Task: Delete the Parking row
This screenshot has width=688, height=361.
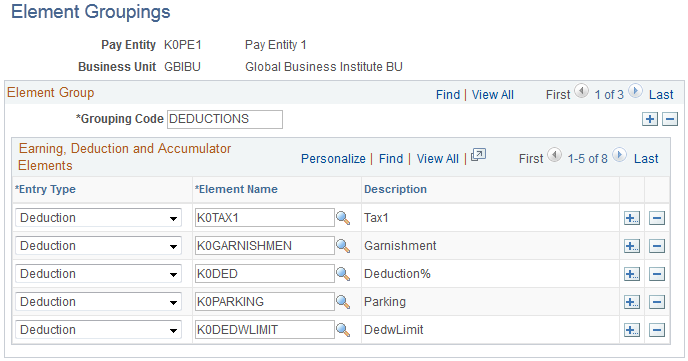Action: [657, 302]
